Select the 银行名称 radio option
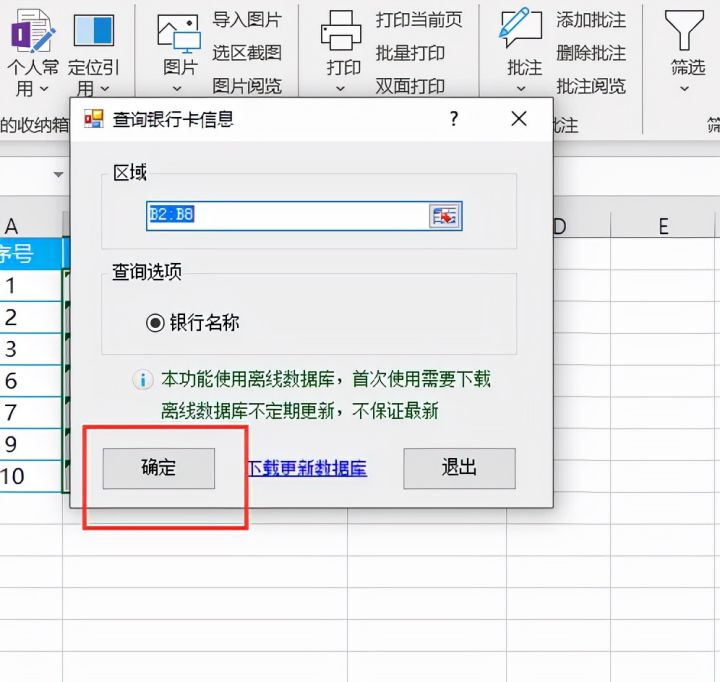Viewport: 720px width, 682px height. [155, 323]
